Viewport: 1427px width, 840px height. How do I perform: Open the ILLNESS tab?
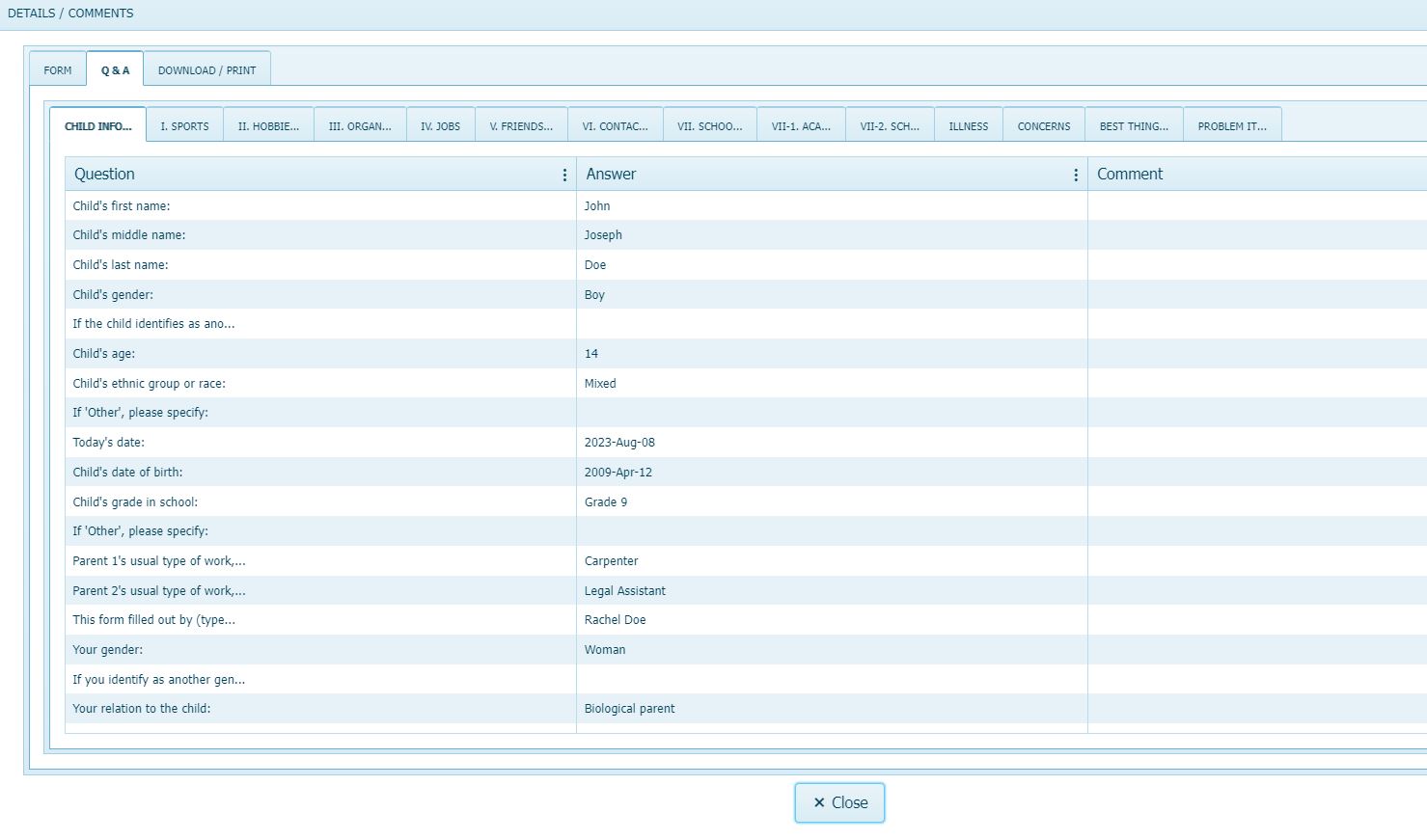[x=968, y=124]
